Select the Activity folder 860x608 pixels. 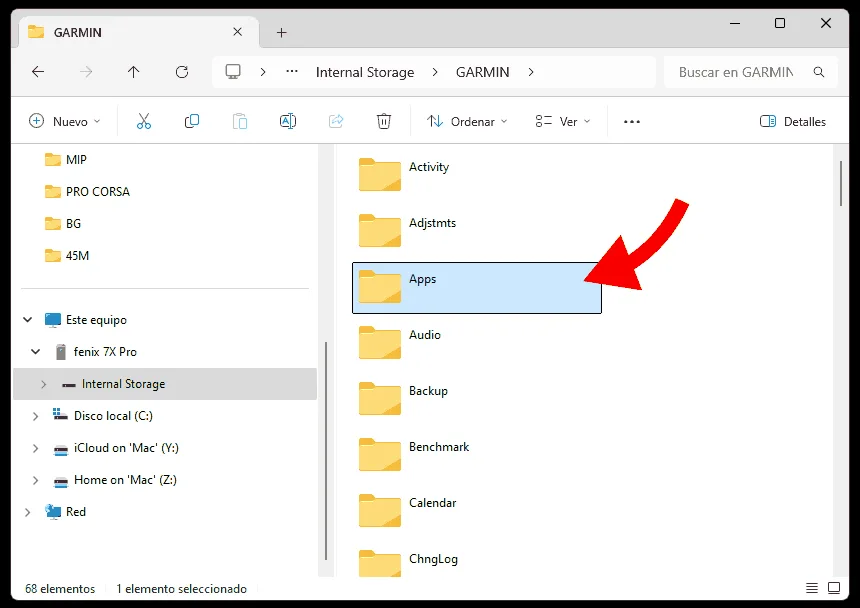click(x=477, y=175)
